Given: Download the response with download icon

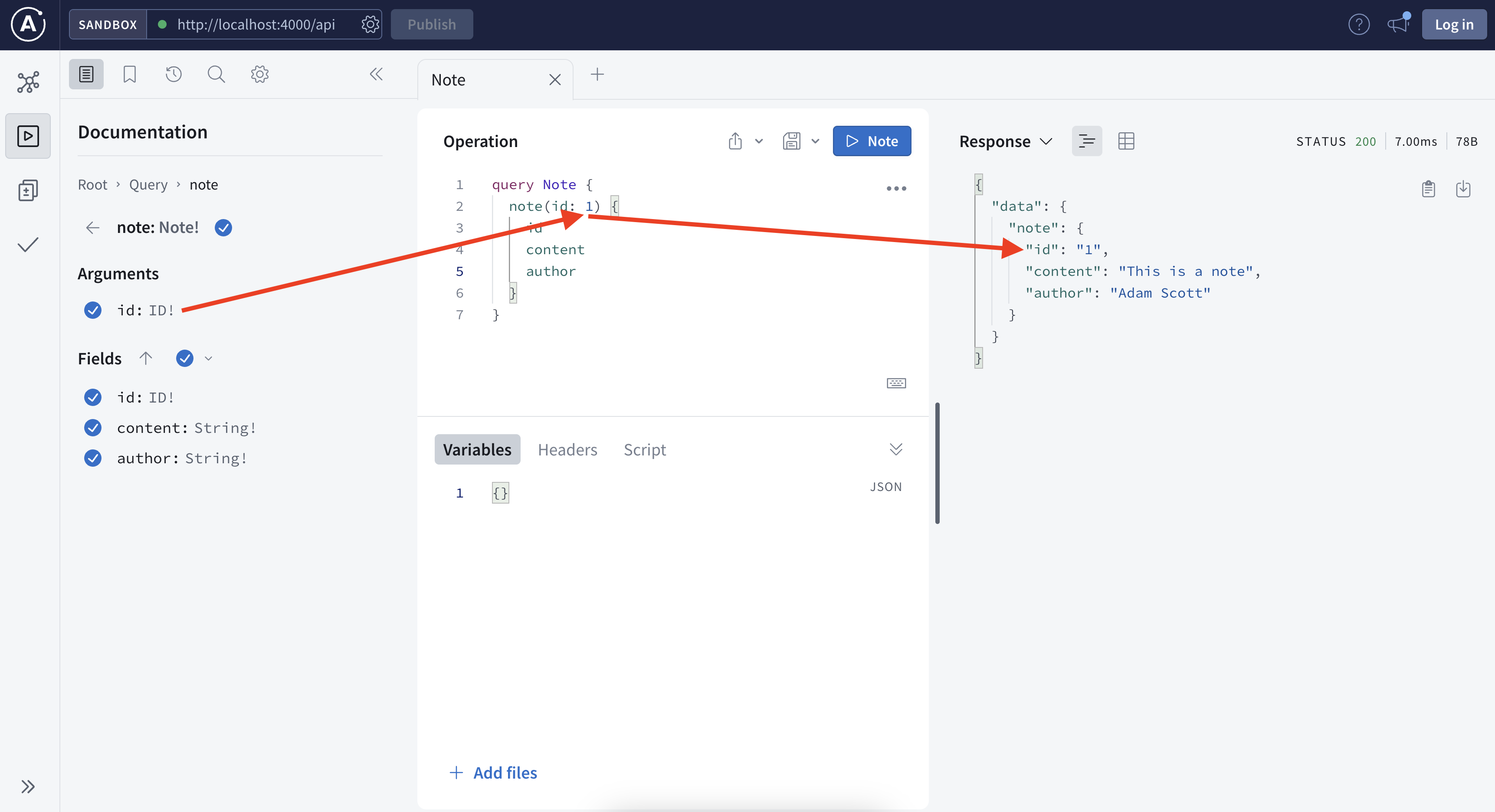Looking at the screenshot, I should click(1462, 189).
